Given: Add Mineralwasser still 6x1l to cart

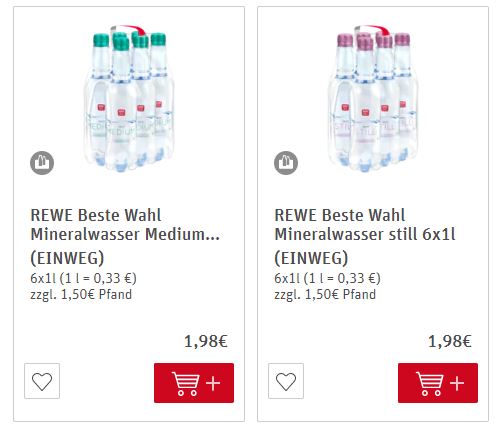Looking at the screenshot, I should pos(438,383).
